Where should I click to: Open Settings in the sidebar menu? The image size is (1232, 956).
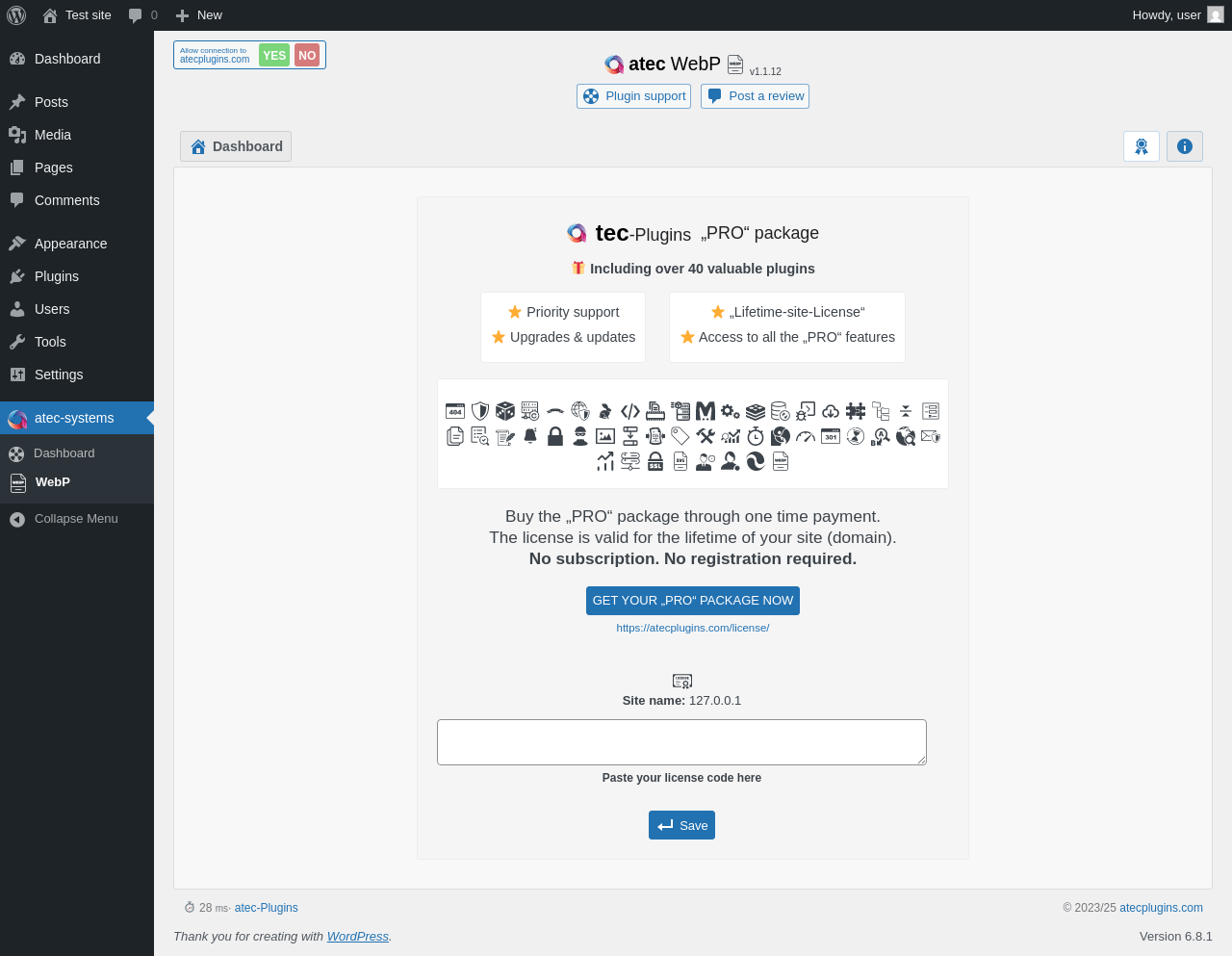(77, 375)
